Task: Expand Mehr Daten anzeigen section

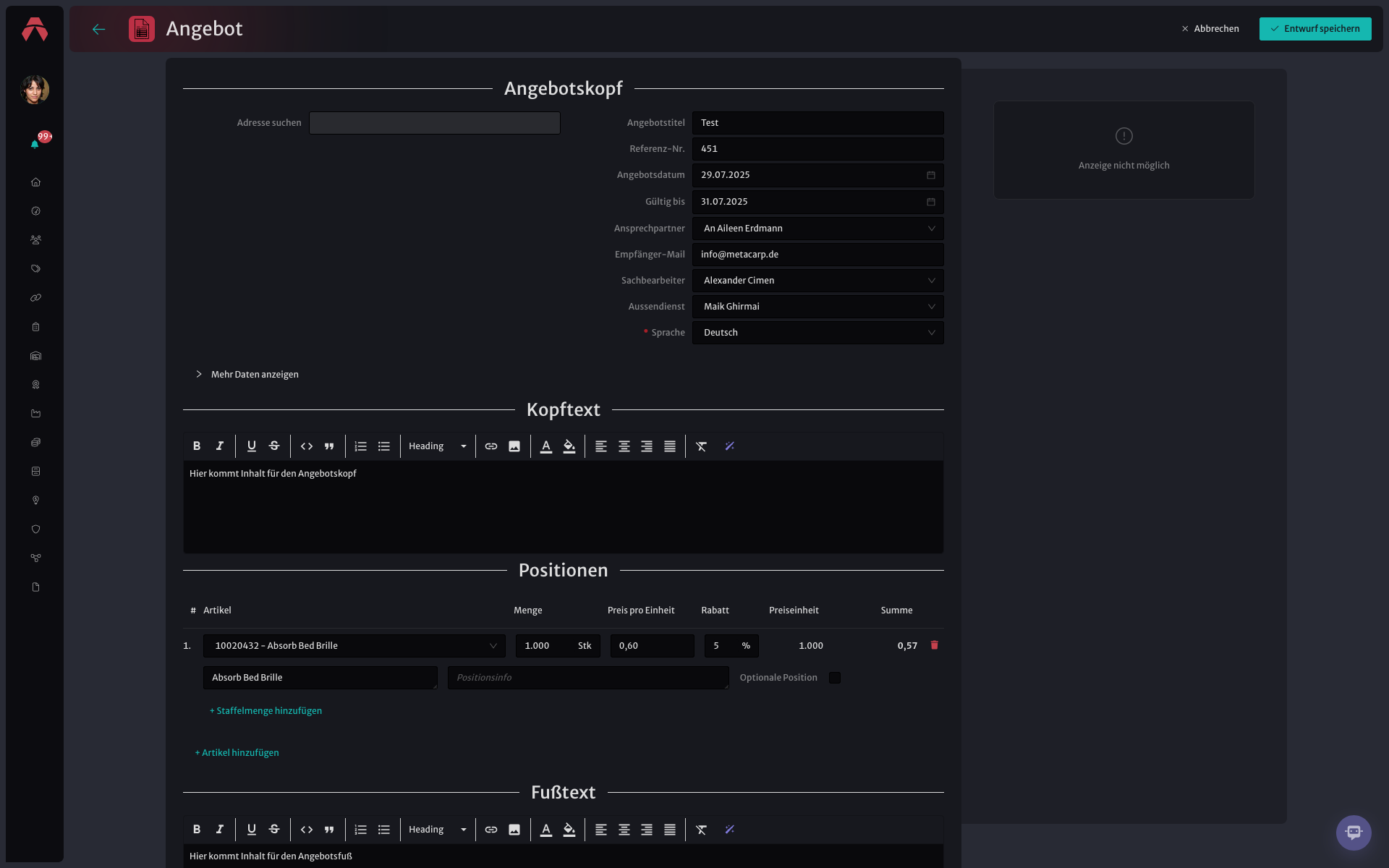Action: [247, 375]
